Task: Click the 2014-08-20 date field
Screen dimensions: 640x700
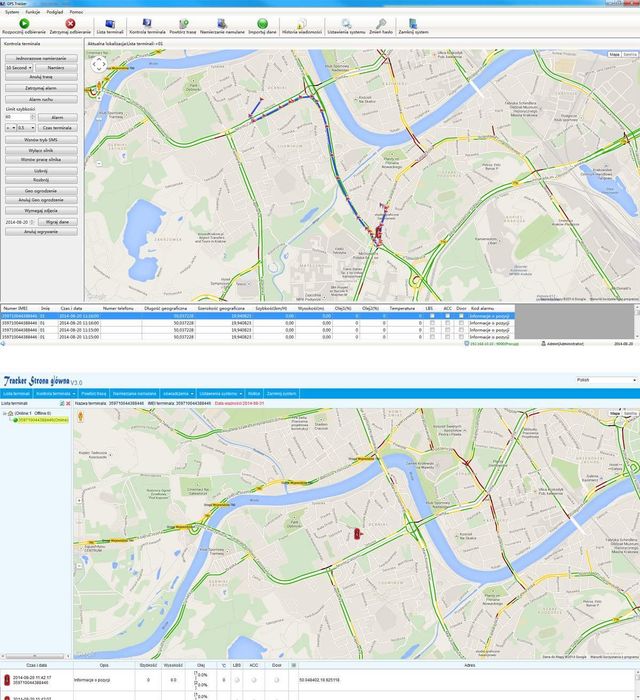Action: (20, 222)
